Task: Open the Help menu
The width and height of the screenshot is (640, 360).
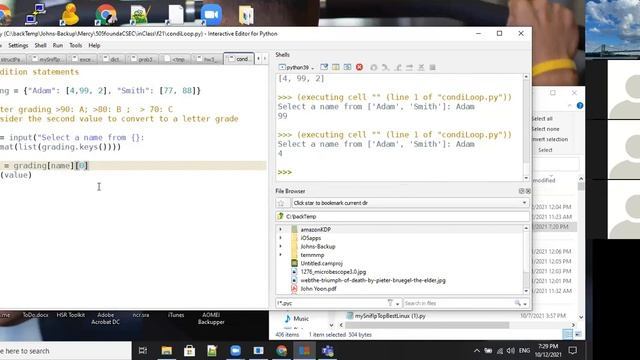Action: [94, 45]
